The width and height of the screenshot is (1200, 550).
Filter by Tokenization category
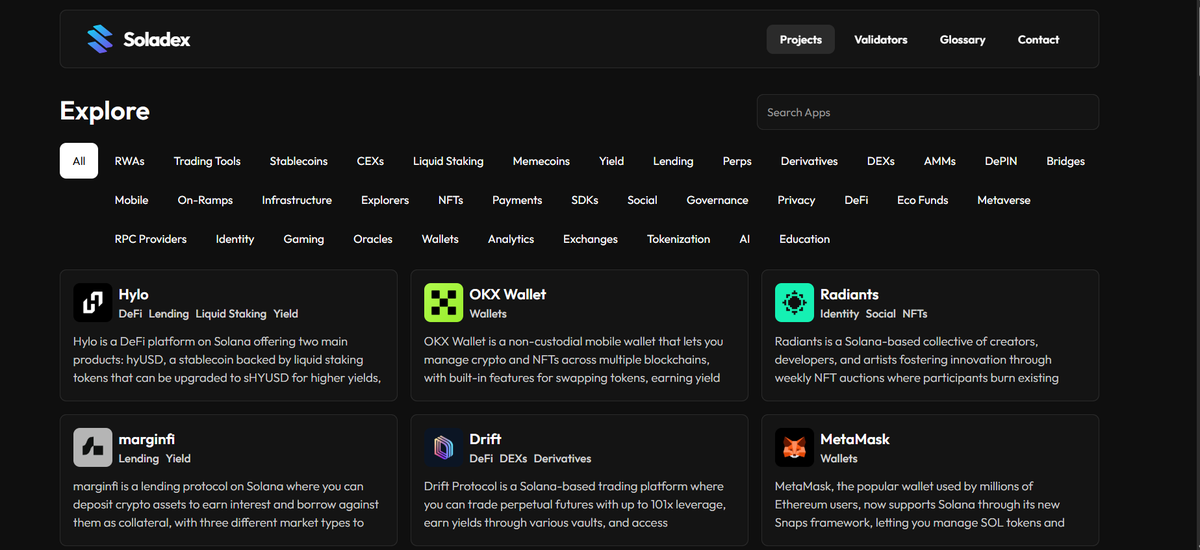point(679,239)
